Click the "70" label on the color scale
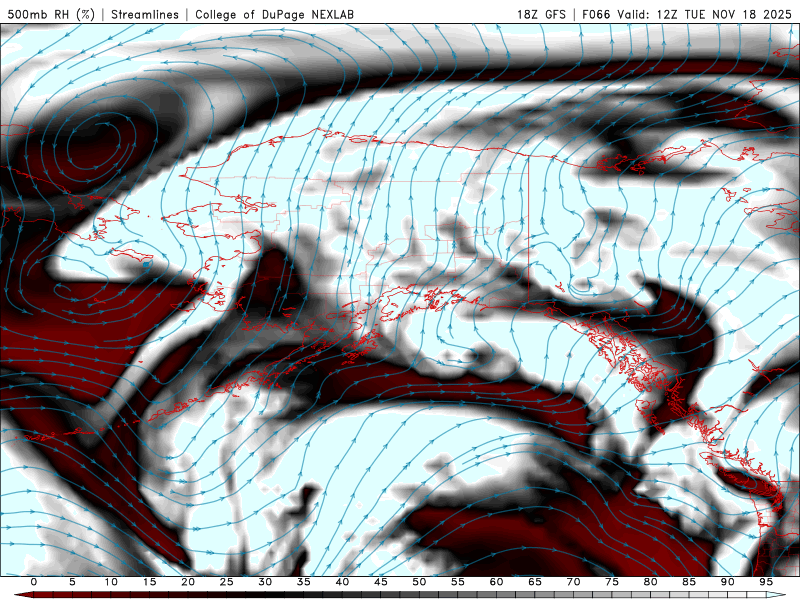The height and width of the screenshot is (600, 800). tap(573, 582)
